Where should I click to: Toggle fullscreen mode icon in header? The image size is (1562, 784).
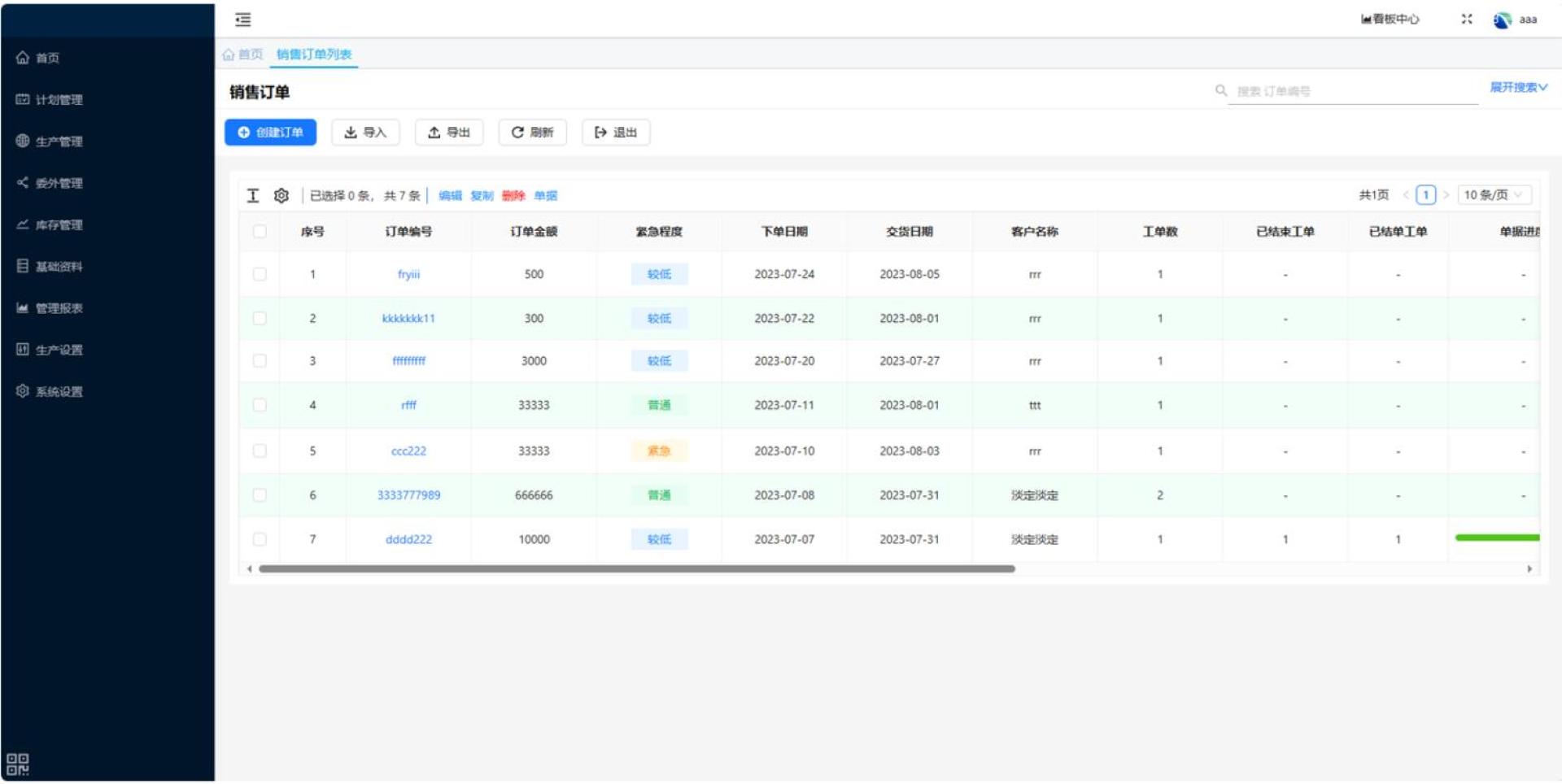pos(1466,19)
